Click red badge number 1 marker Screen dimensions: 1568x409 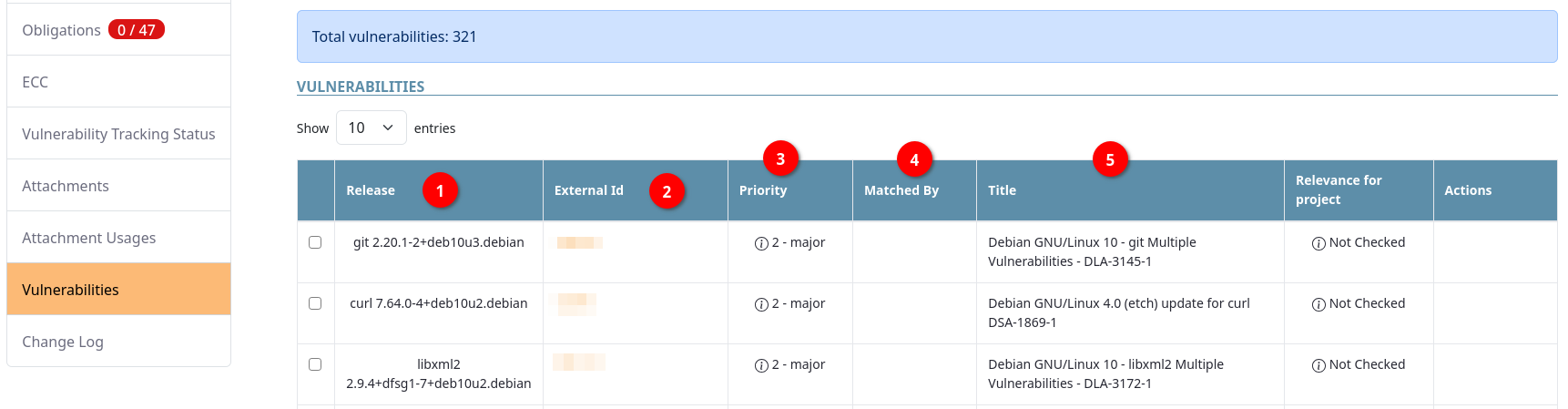pyautogui.click(x=440, y=190)
